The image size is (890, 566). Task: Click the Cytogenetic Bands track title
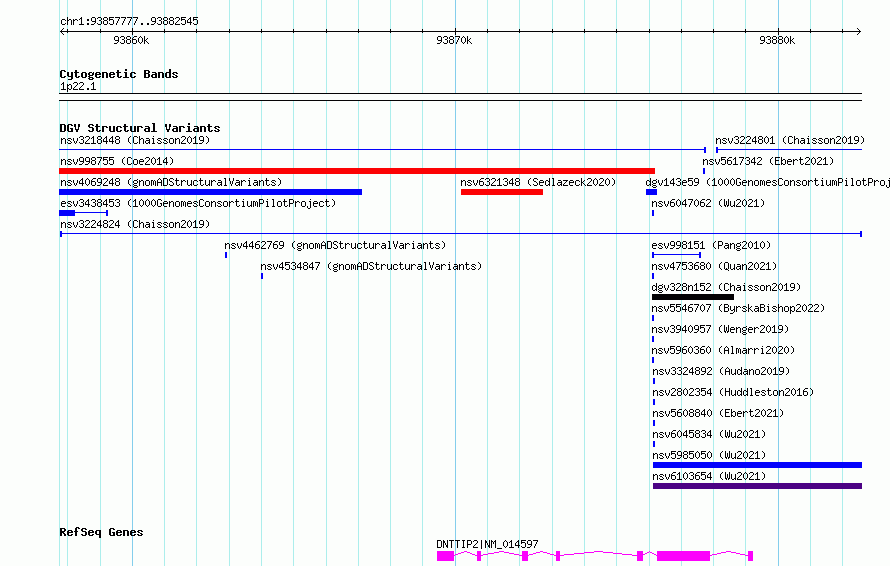(119, 74)
